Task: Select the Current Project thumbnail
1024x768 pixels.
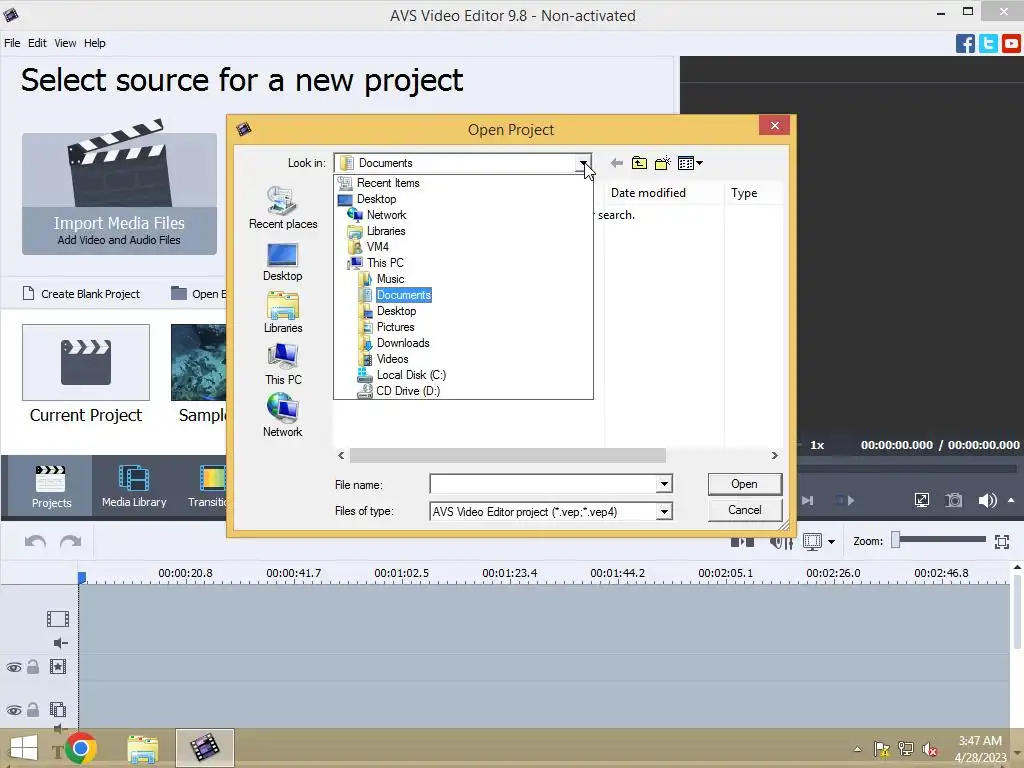Action: [x=86, y=362]
